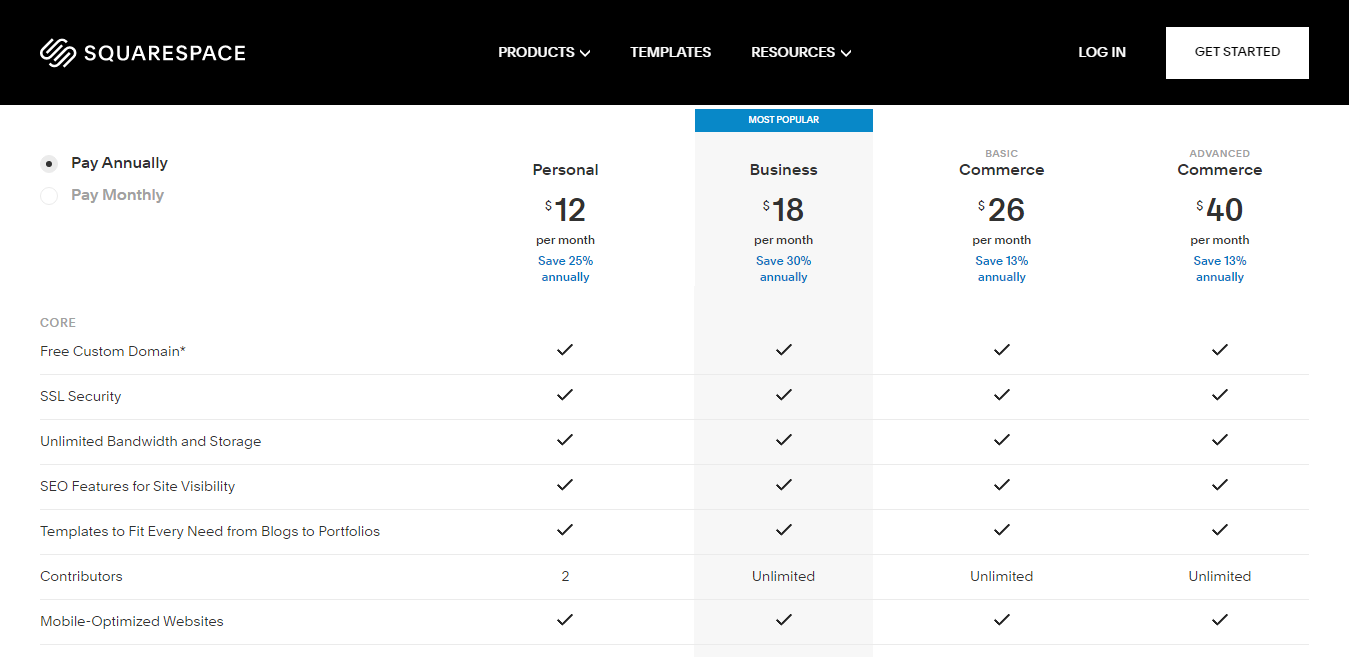1349x657 pixels.
Task: Open the TEMPLATES page
Action: (x=670, y=52)
